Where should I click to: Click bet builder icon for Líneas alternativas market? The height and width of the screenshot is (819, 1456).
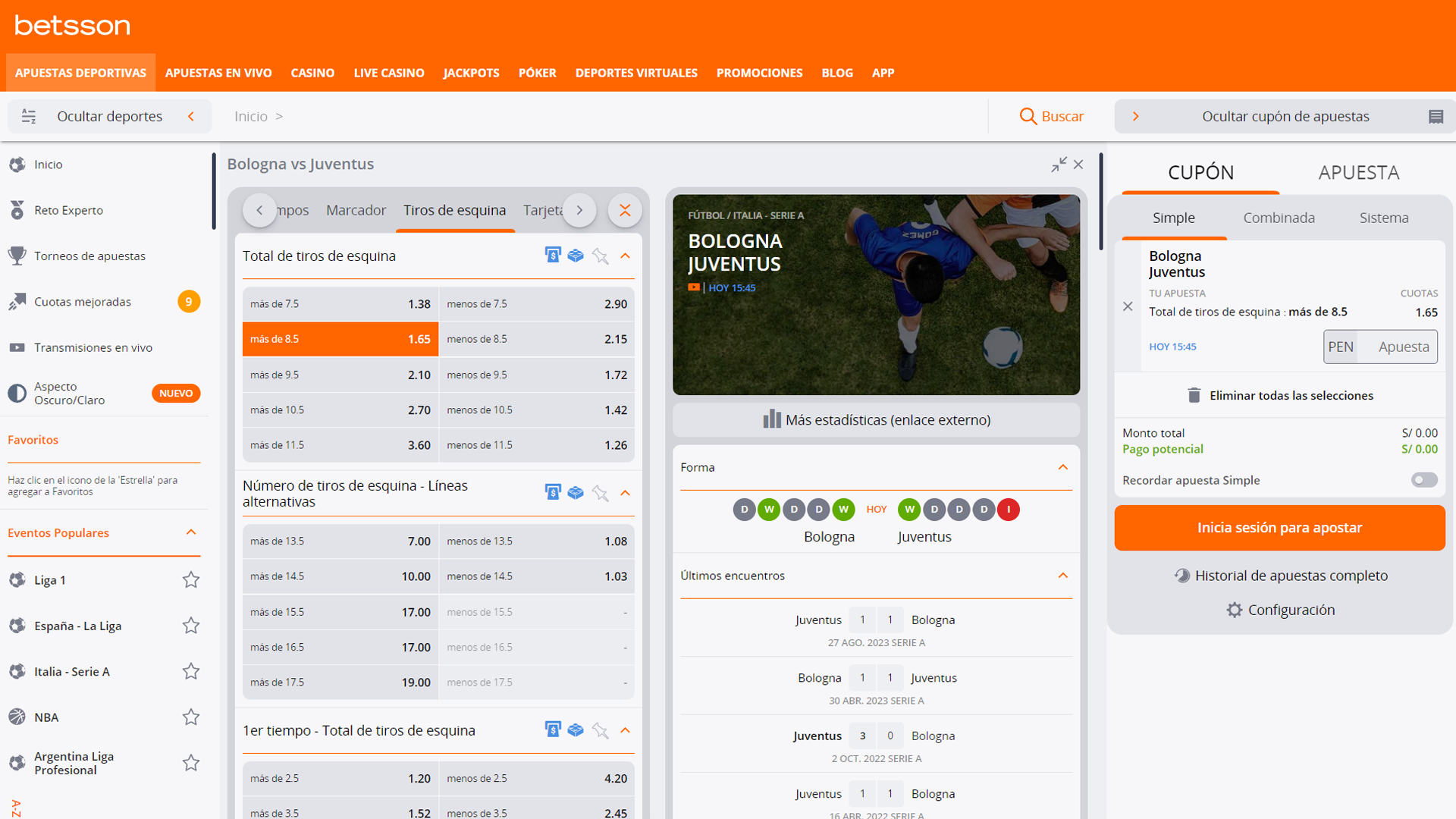click(x=576, y=493)
